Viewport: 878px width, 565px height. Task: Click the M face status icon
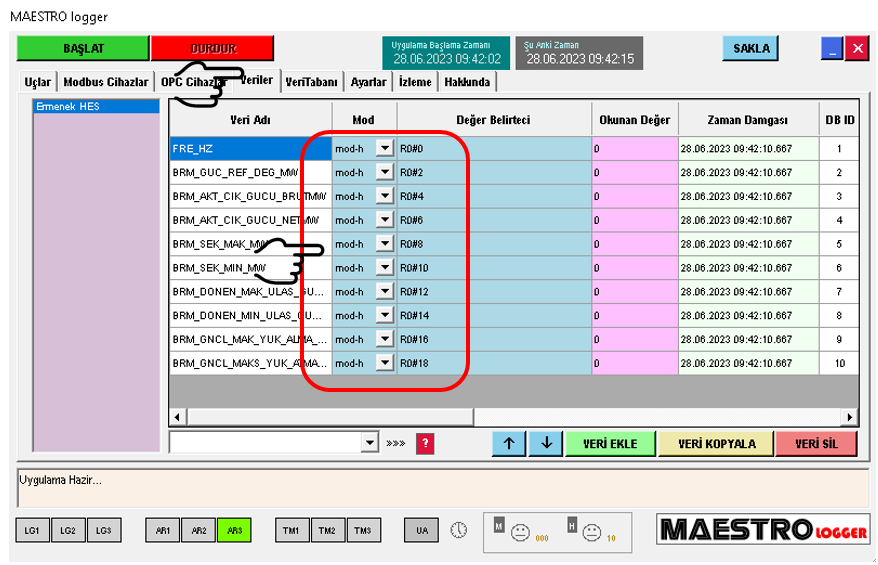pos(520,532)
